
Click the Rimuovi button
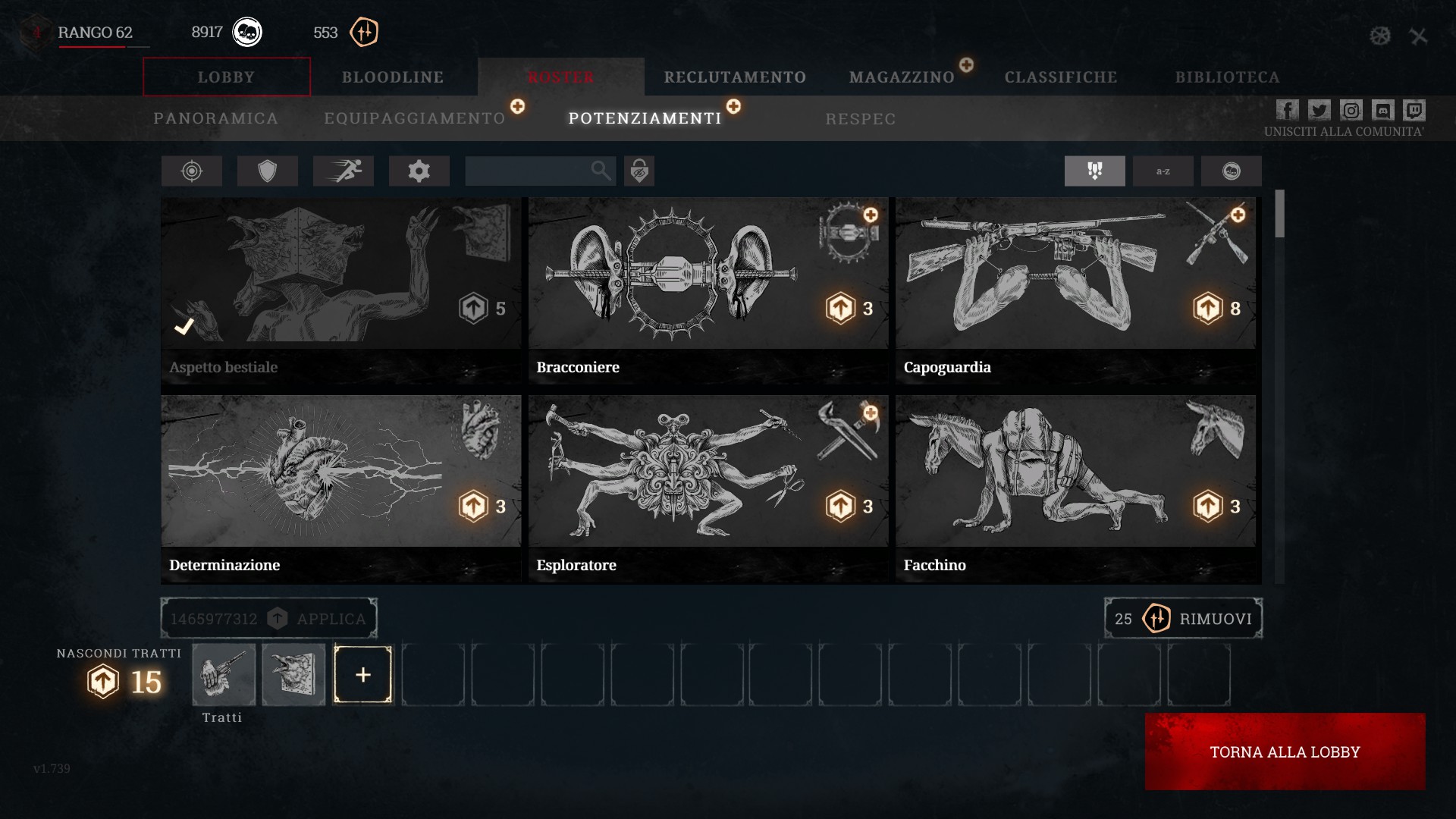coord(1184,618)
